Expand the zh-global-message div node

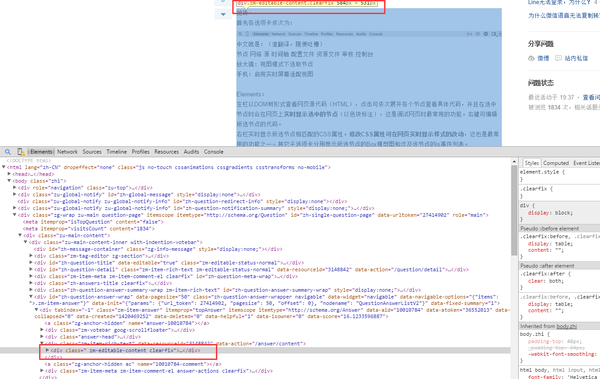click(x=15, y=194)
